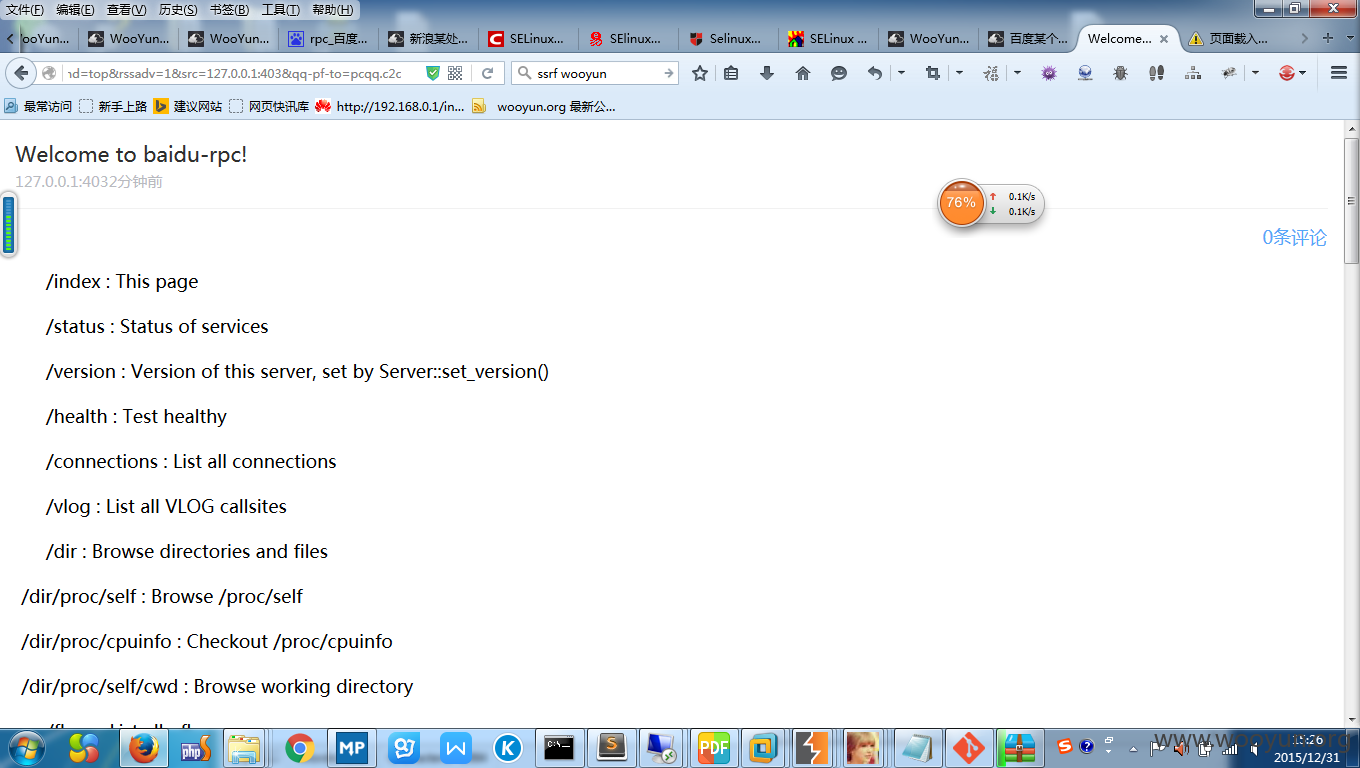Open the 查看(V) menu
Viewport: 1360px width, 768px height.
point(126,10)
